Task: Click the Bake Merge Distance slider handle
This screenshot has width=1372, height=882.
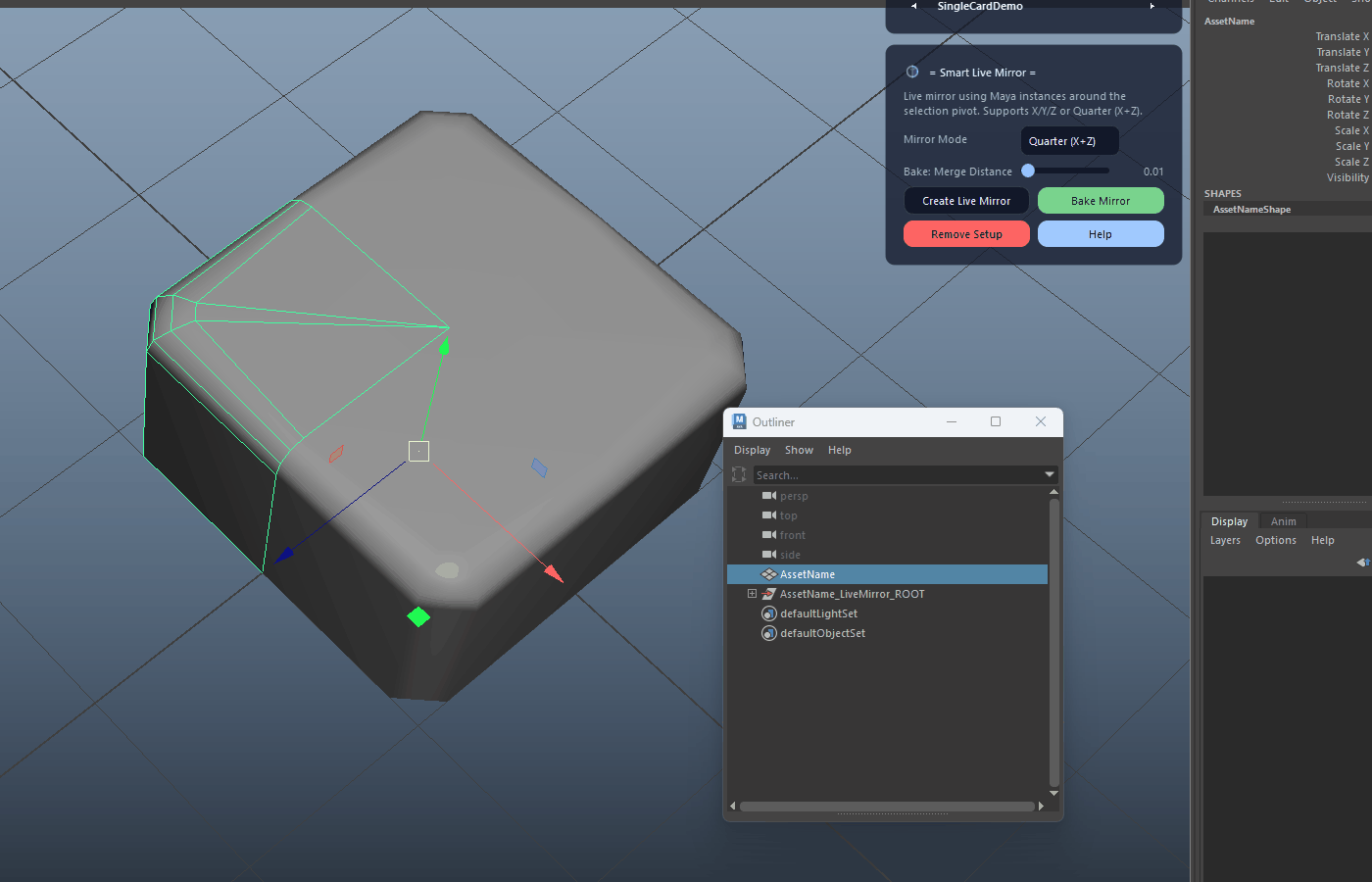Action: 1028,171
